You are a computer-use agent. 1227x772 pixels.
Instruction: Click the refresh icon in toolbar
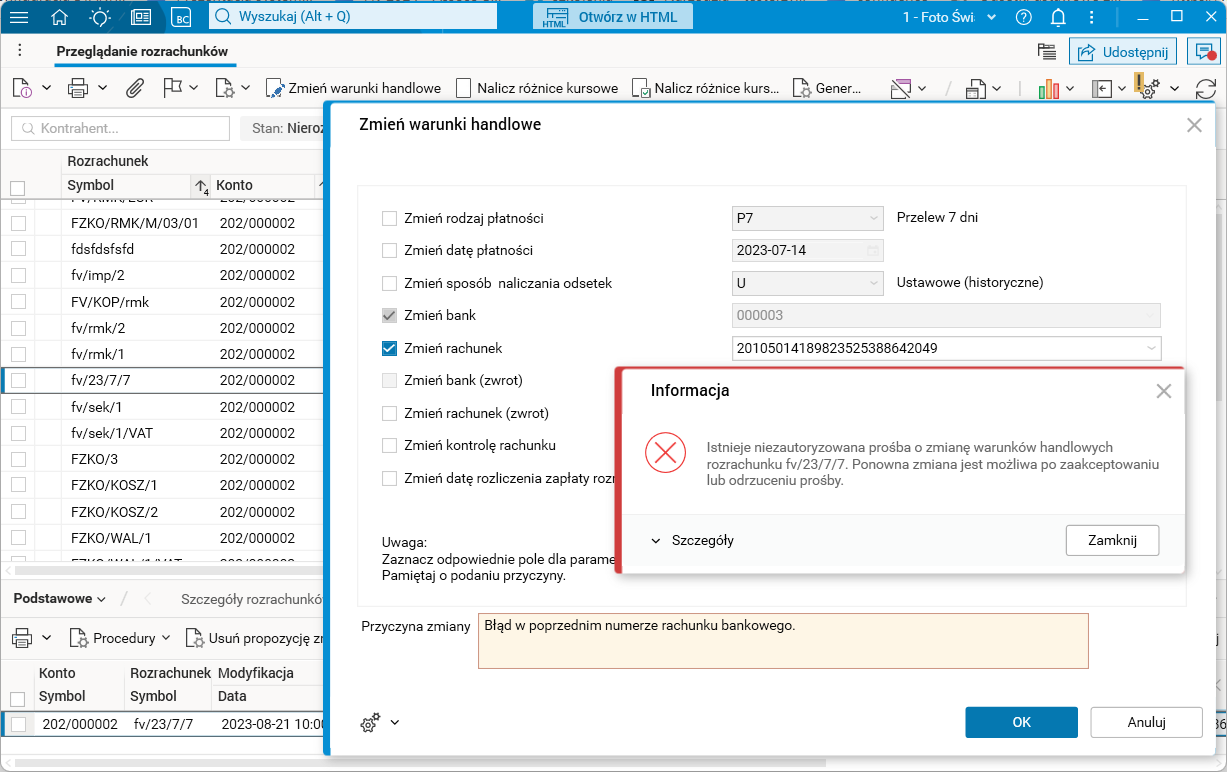1205,89
